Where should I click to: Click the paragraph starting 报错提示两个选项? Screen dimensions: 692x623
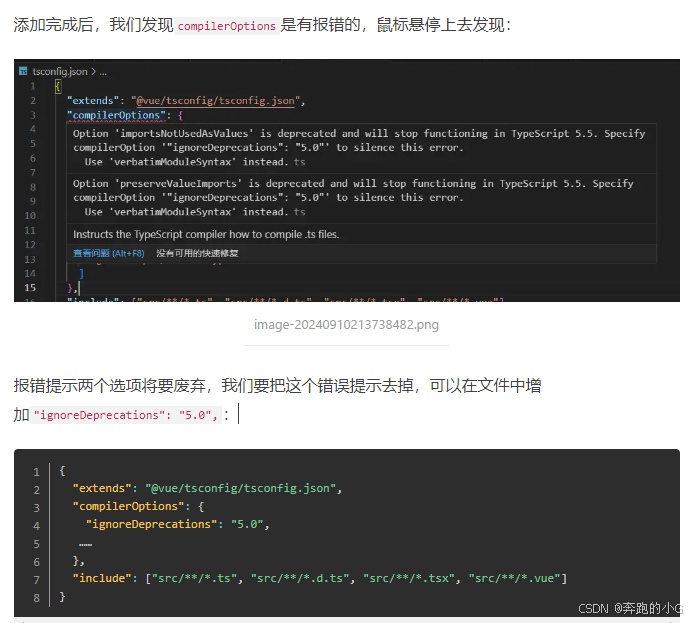click(277, 400)
